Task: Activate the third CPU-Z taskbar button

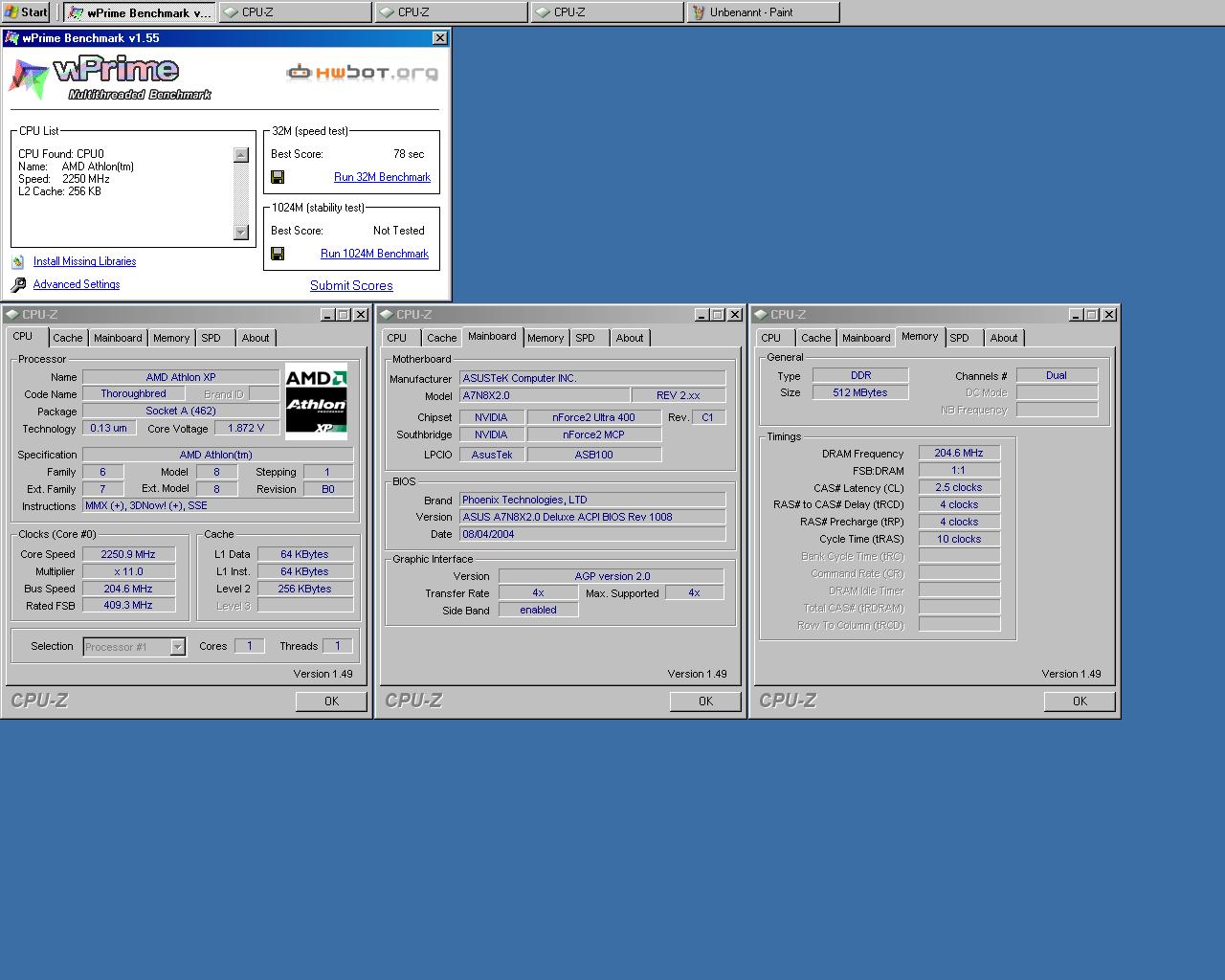Action: click(x=607, y=12)
